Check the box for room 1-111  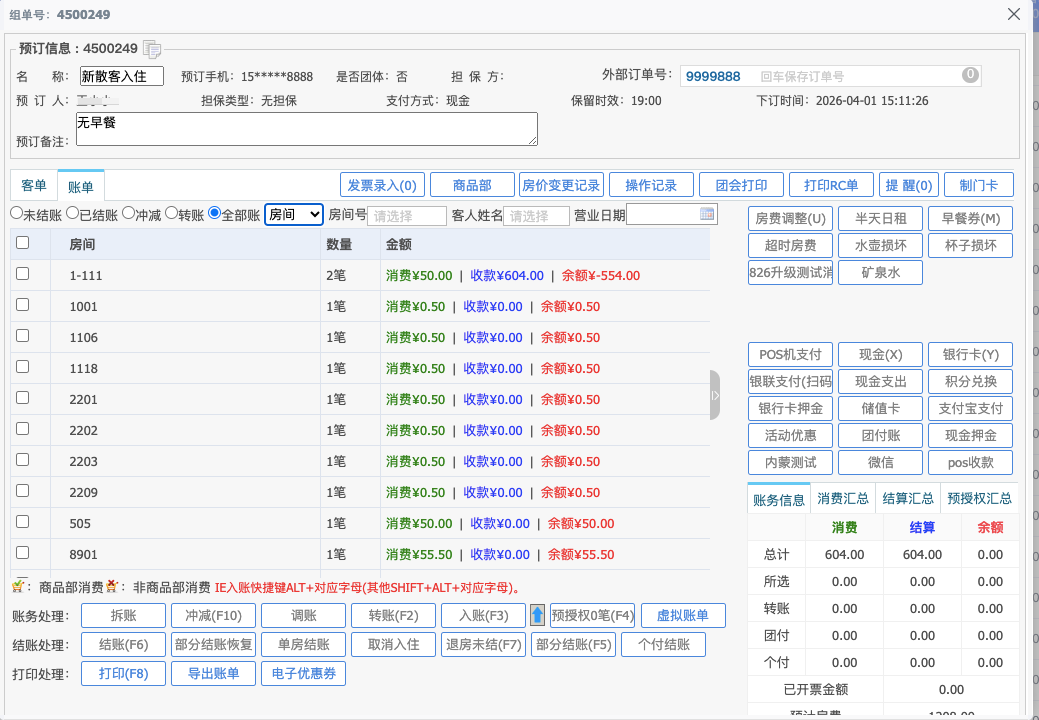(x=23, y=274)
